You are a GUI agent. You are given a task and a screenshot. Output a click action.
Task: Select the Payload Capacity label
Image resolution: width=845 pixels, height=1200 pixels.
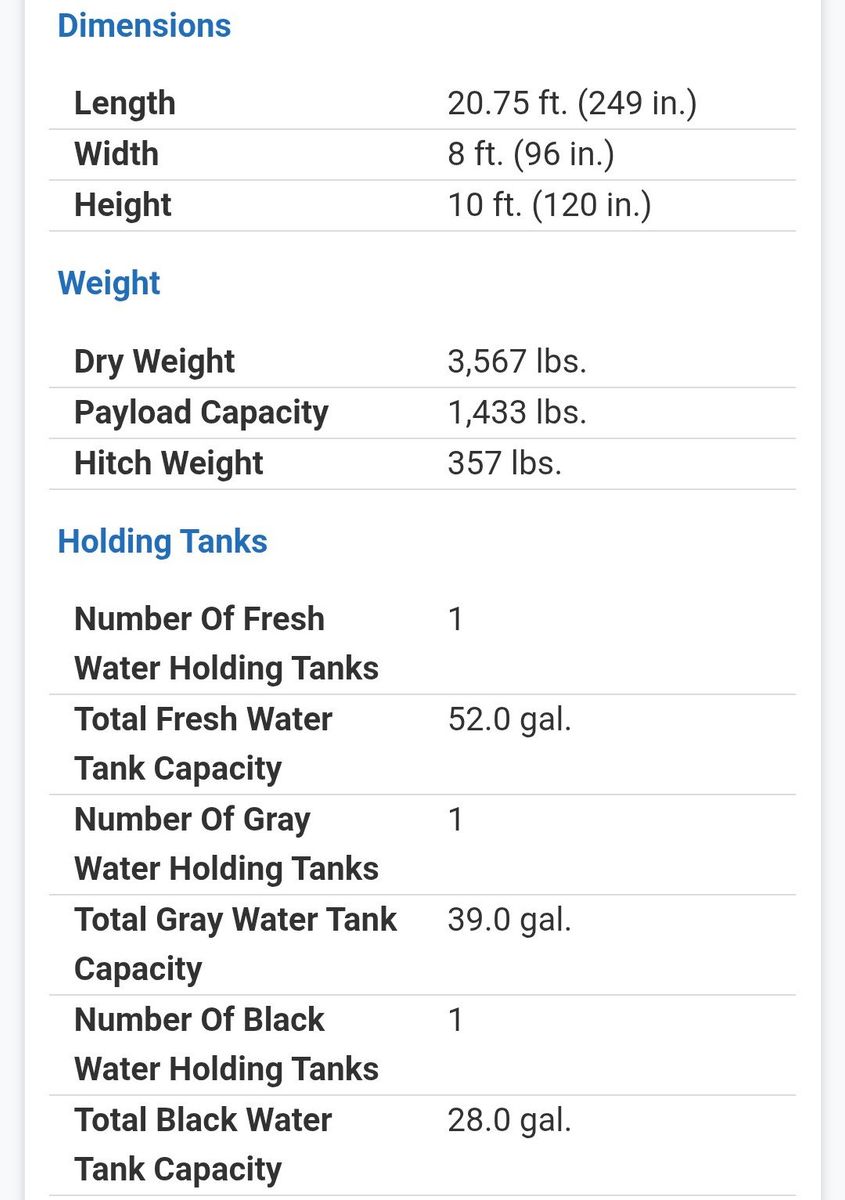pyautogui.click(x=201, y=412)
